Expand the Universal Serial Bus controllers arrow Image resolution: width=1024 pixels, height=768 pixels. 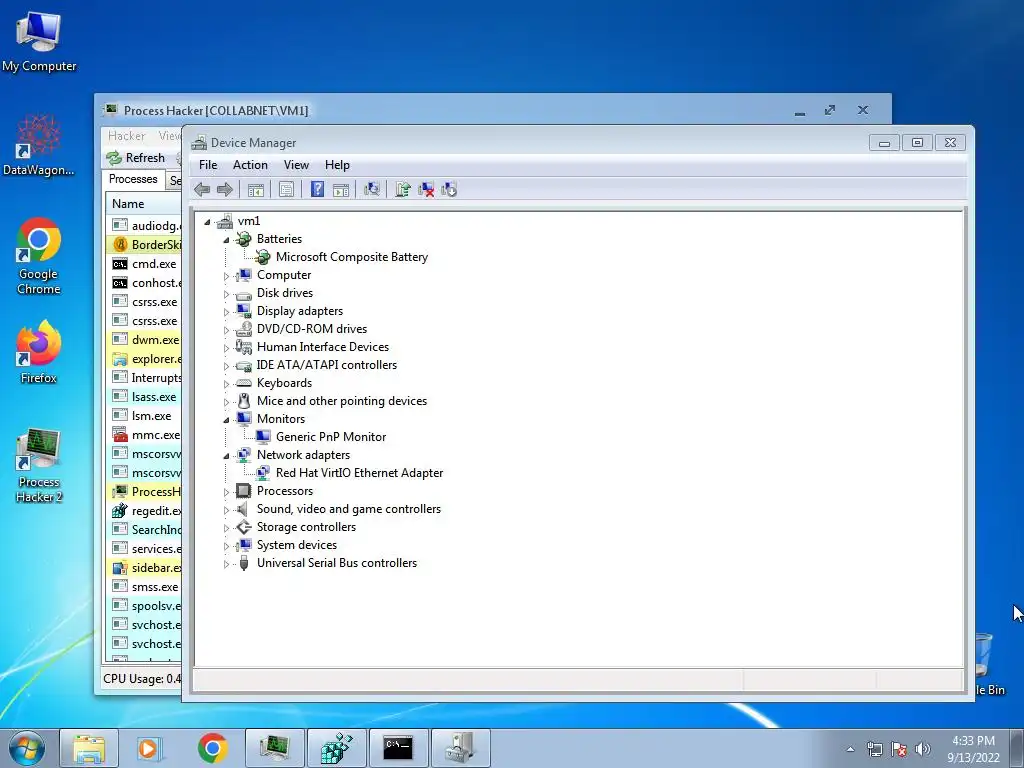tap(226, 564)
